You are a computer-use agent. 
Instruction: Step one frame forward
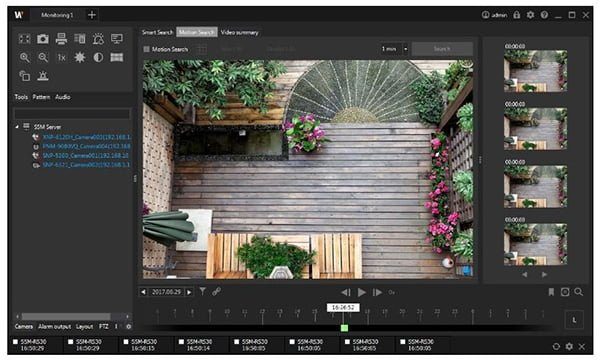click(x=377, y=292)
